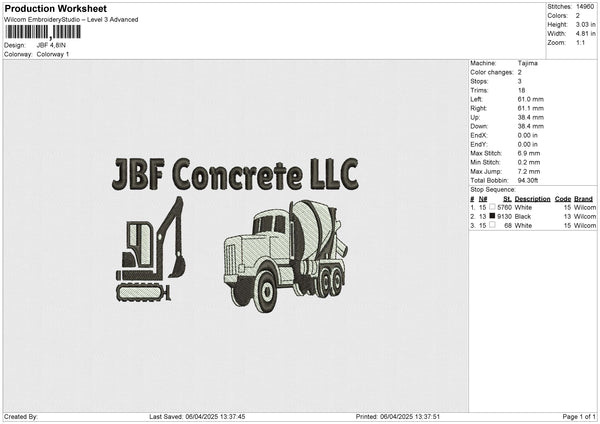Select the white swatch in stop row 1
The image size is (600, 424).
(x=493, y=207)
